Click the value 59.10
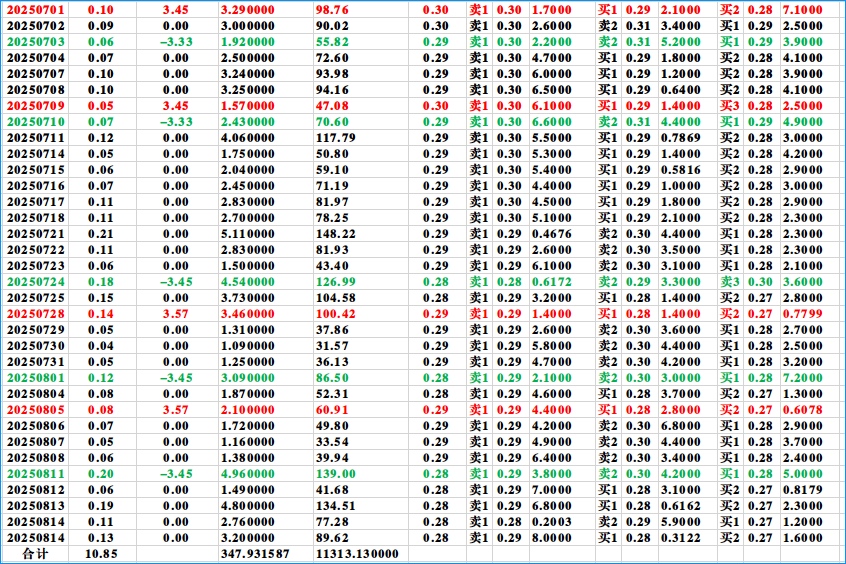Screen dimensions: 846x564 [x=332, y=170]
